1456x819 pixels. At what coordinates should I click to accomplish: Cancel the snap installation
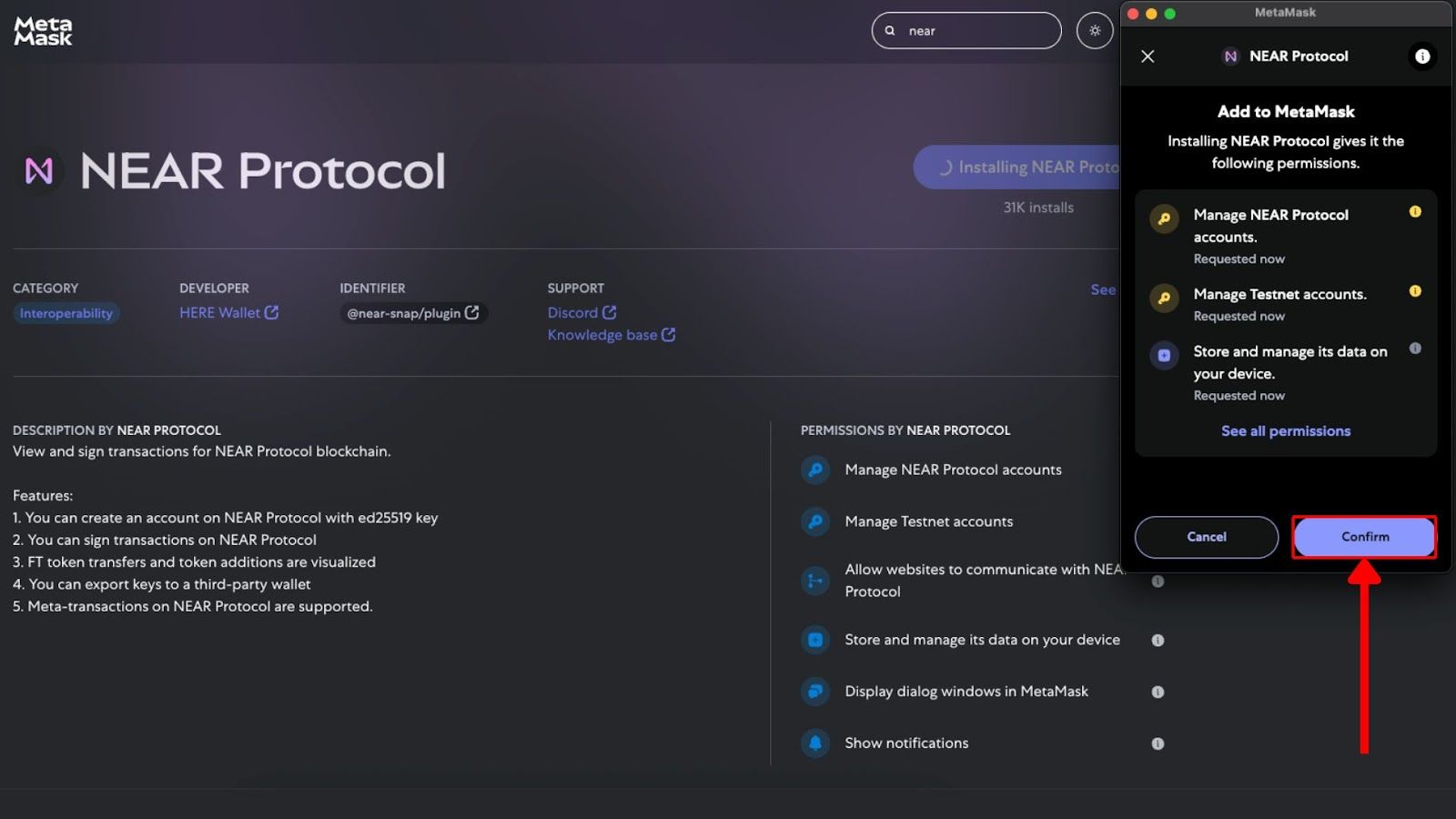pyautogui.click(x=1207, y=537)
